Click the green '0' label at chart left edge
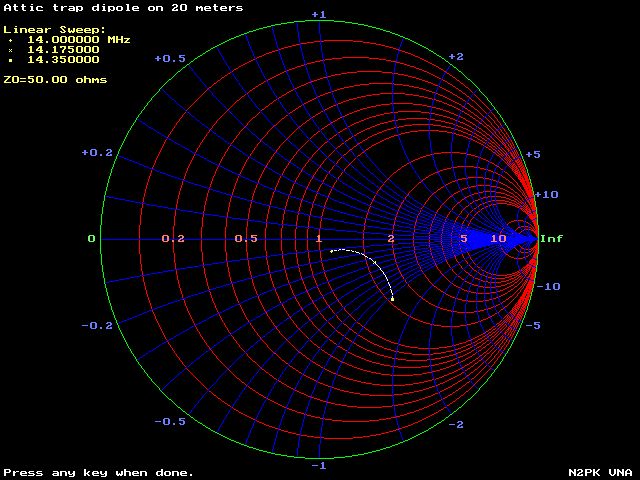This screenshot has height=480, width=640. [91, 239]
